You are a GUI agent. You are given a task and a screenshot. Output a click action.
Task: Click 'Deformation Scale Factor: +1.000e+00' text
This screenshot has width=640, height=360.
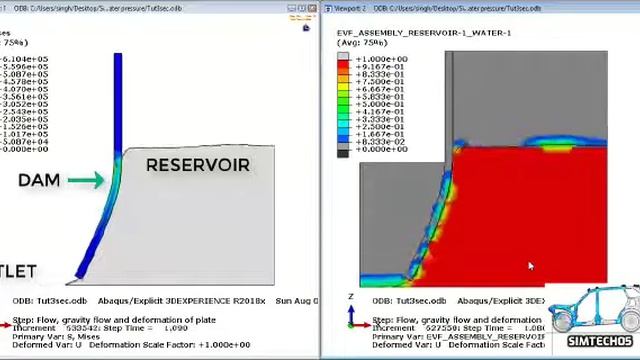tap(169, 345)
